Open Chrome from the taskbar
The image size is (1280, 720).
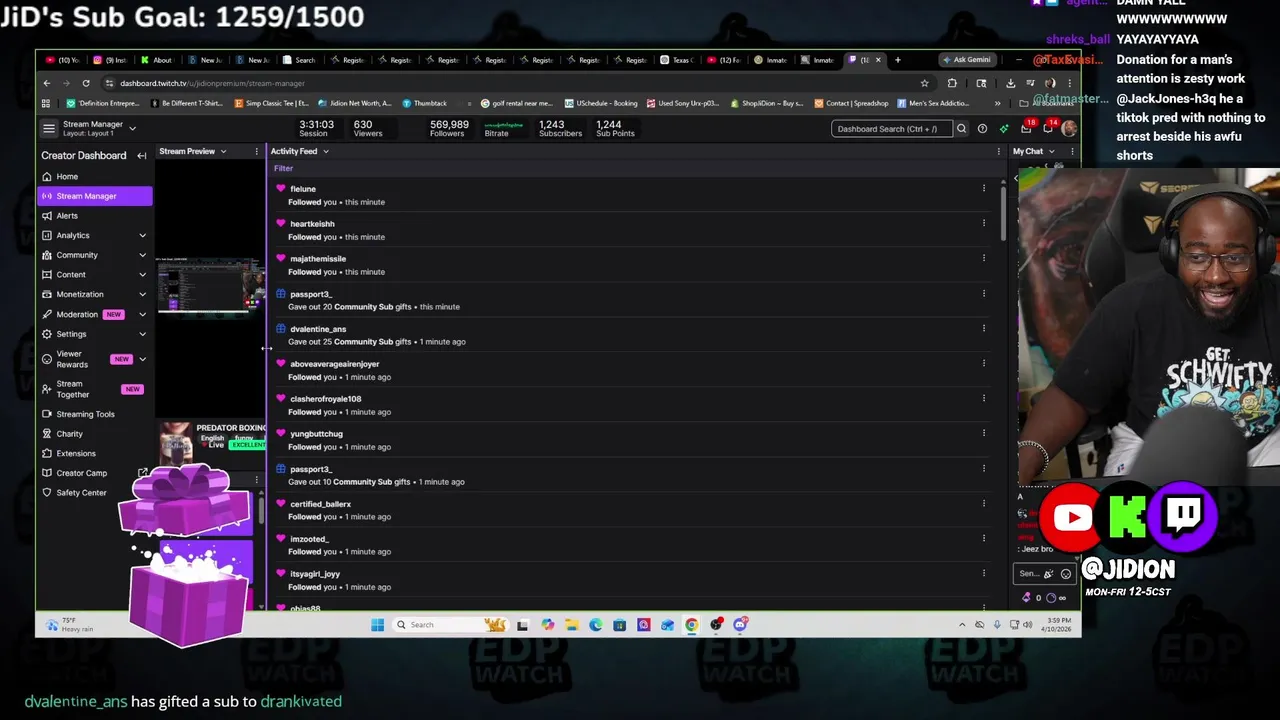(692, 625)
